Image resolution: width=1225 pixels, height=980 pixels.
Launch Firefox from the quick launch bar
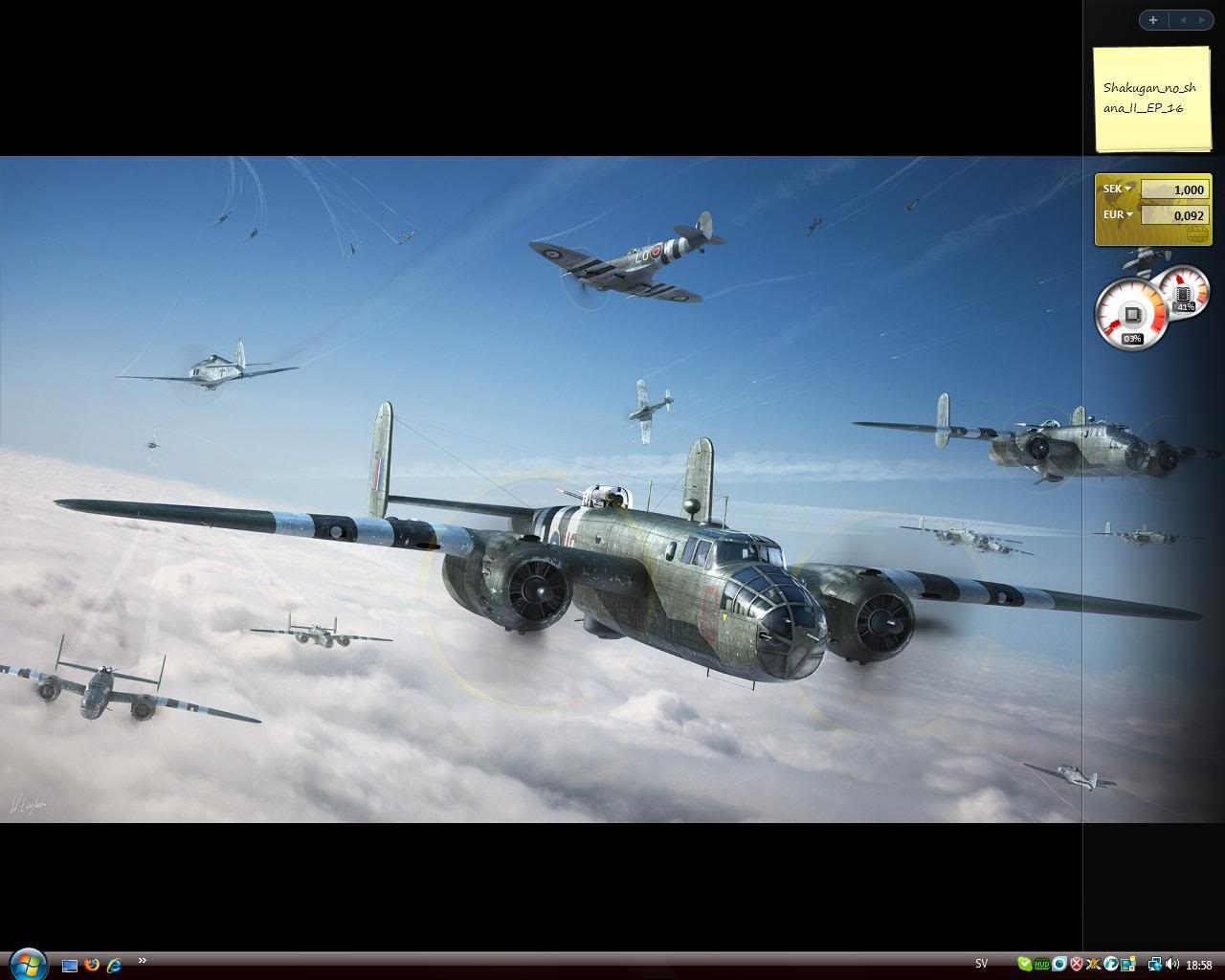pyautogui.click(x=92, y=965)
